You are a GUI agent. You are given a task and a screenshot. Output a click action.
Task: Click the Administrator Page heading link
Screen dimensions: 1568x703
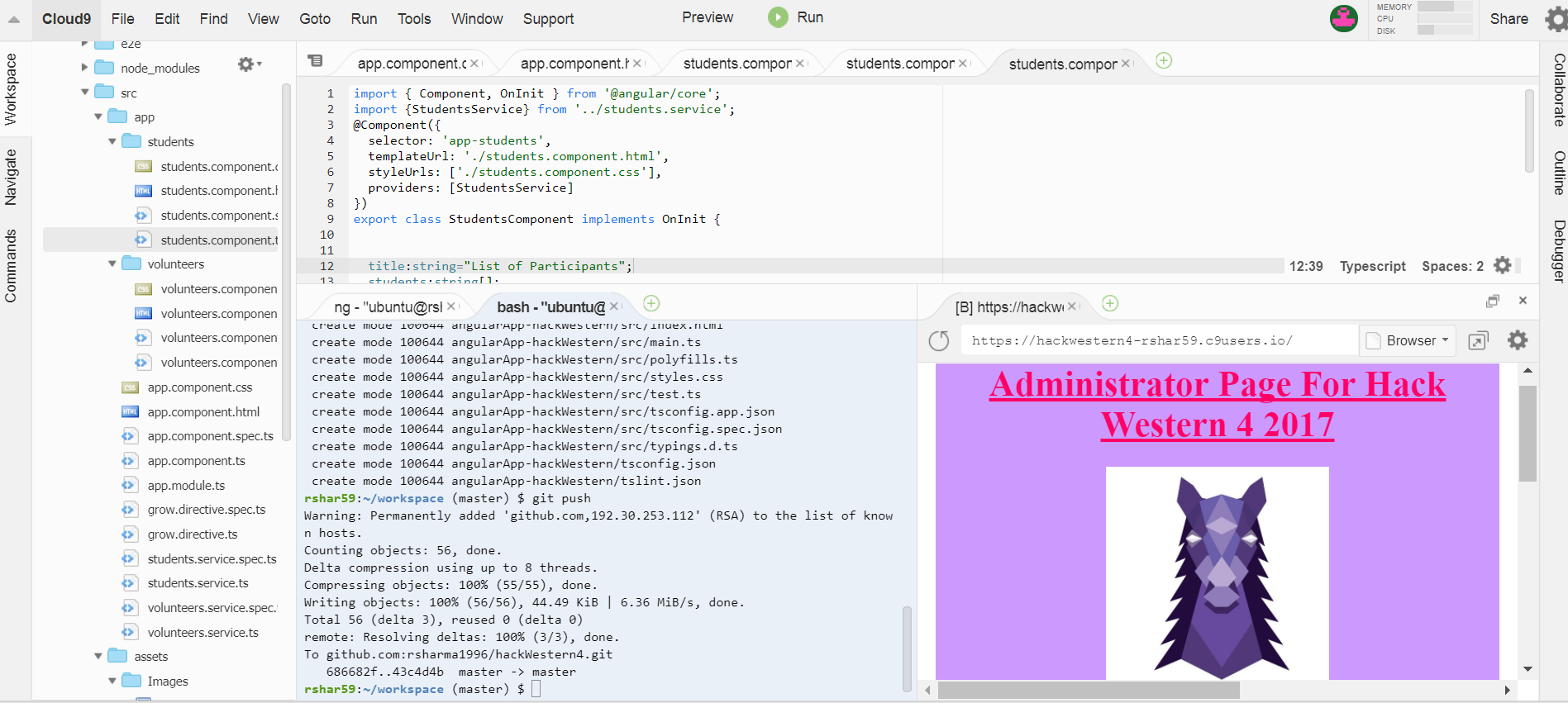pyautogui.click(x=1218, y=405)
